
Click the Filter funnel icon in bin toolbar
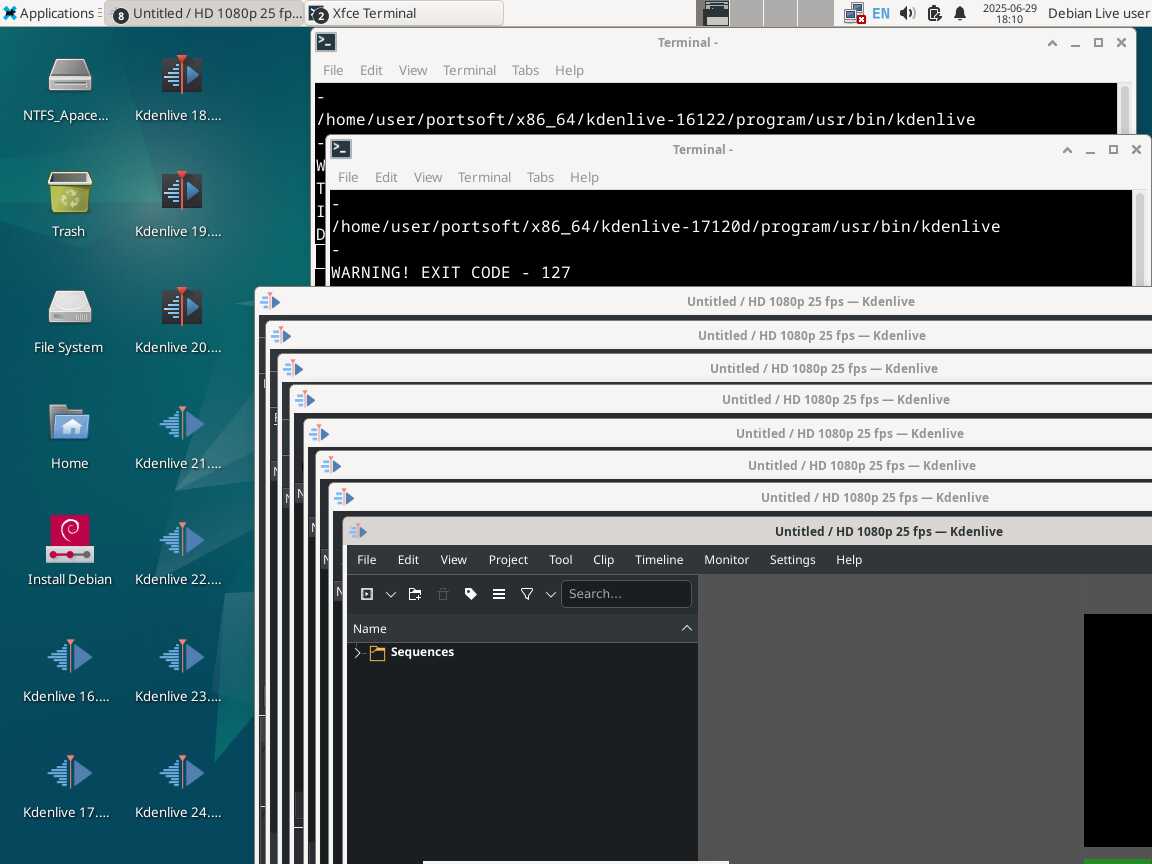point(527,594)
